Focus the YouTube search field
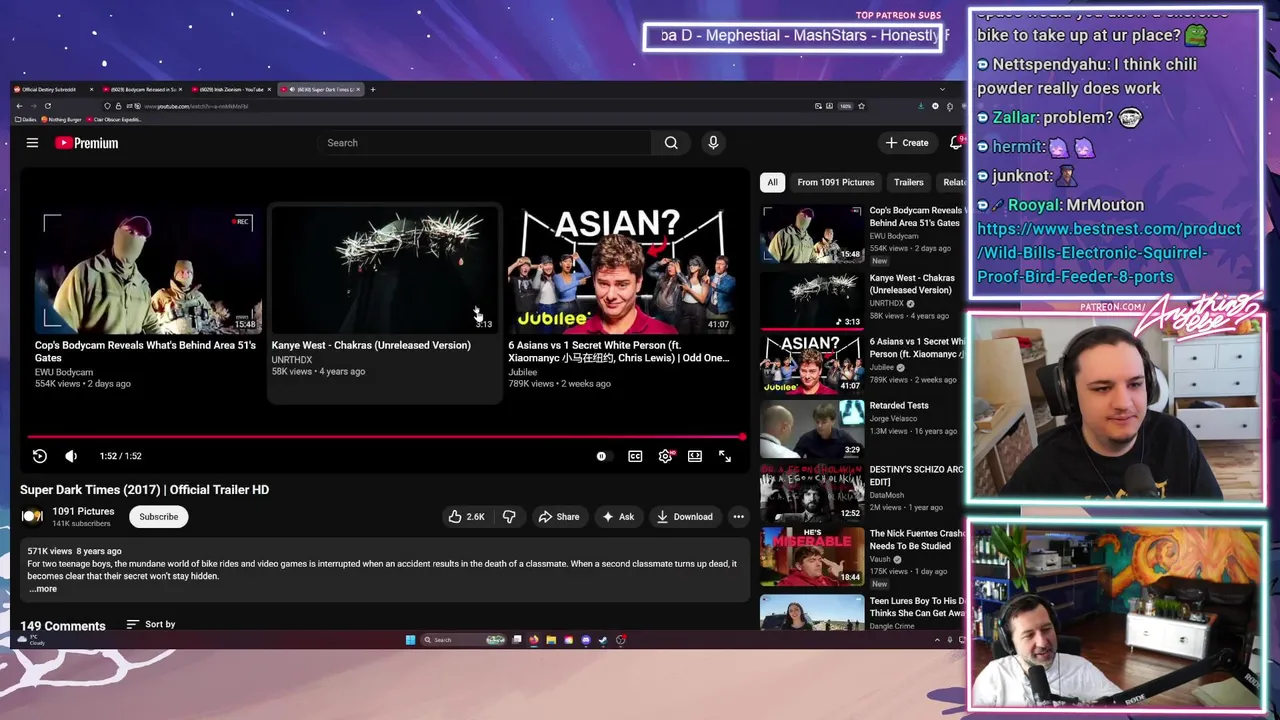This screenshot has height=720, width=1280. [485, 143]
